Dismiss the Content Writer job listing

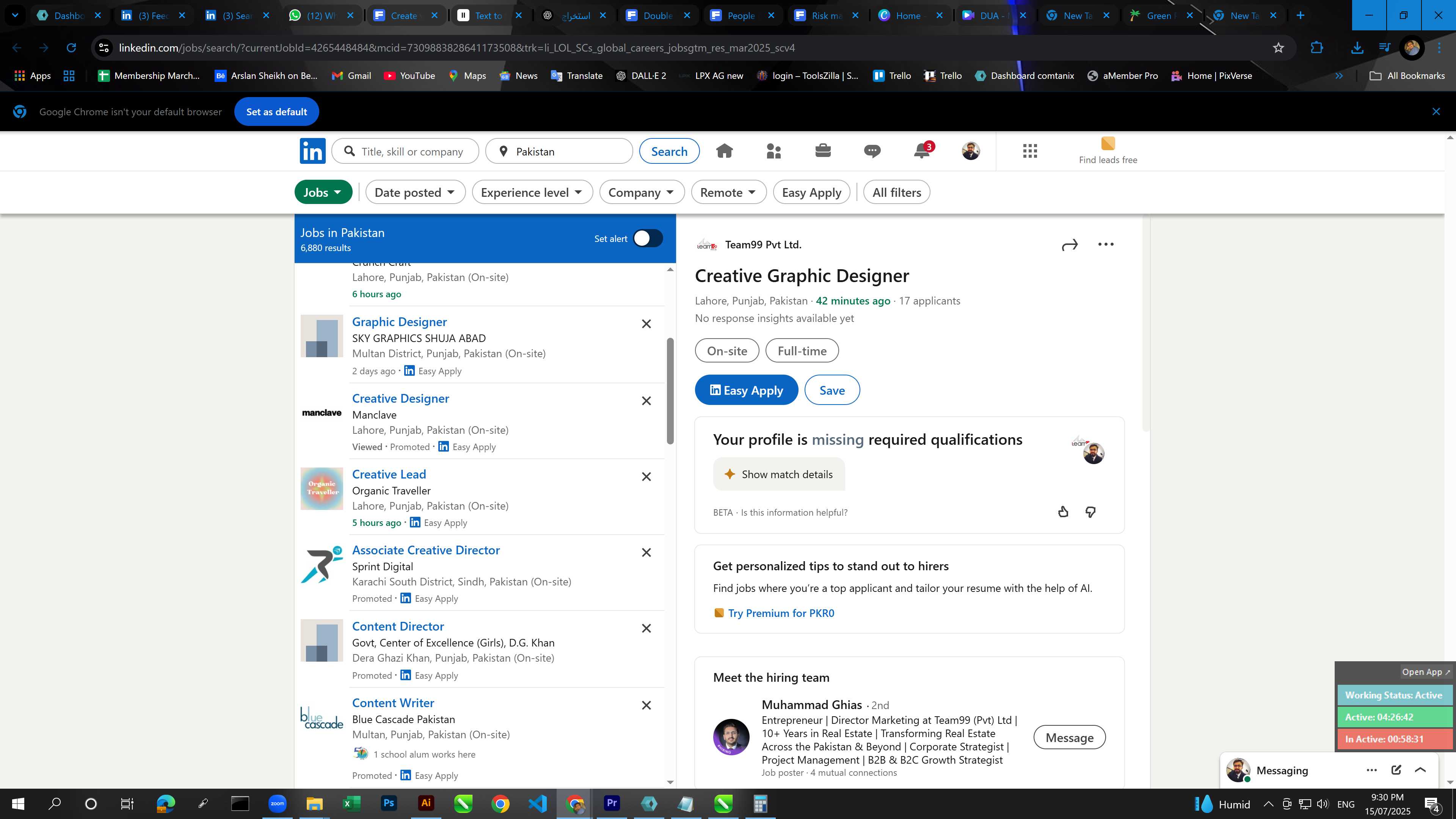tap(646, 705)
